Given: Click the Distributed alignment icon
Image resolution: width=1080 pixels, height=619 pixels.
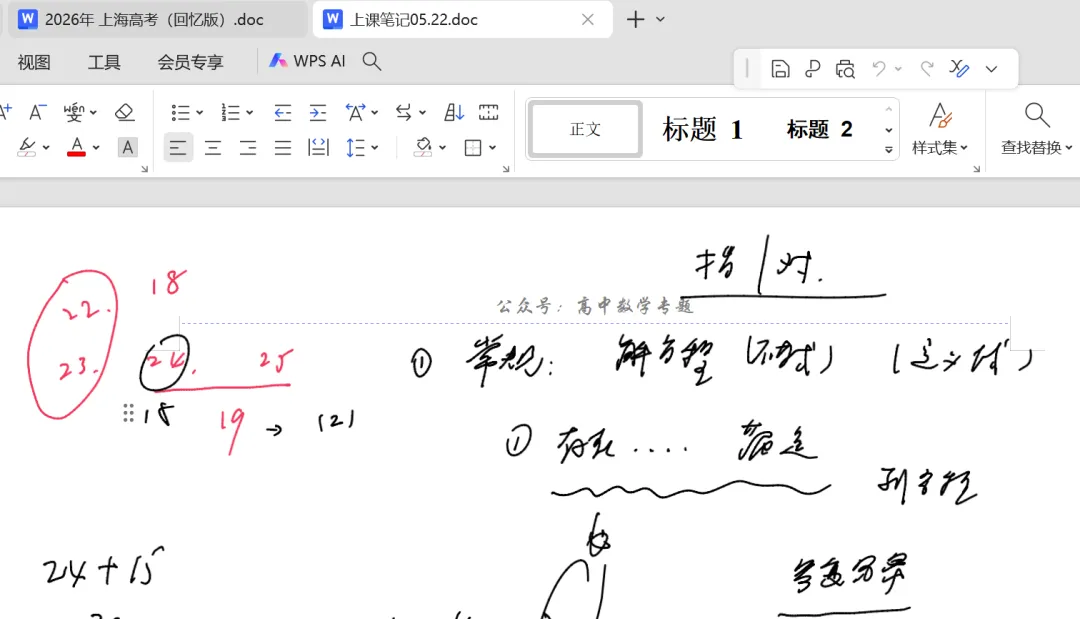Looking at the screenshot, I should (318, 147).
